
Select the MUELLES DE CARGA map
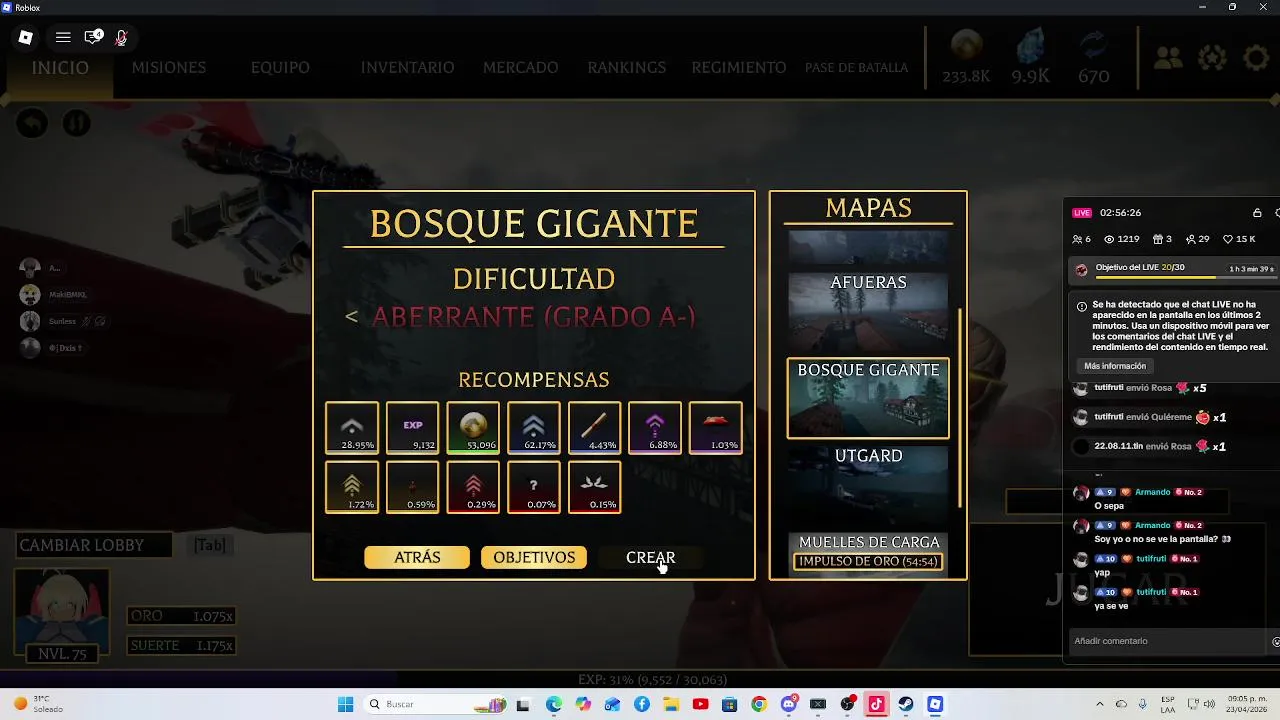tap(868, 553)
